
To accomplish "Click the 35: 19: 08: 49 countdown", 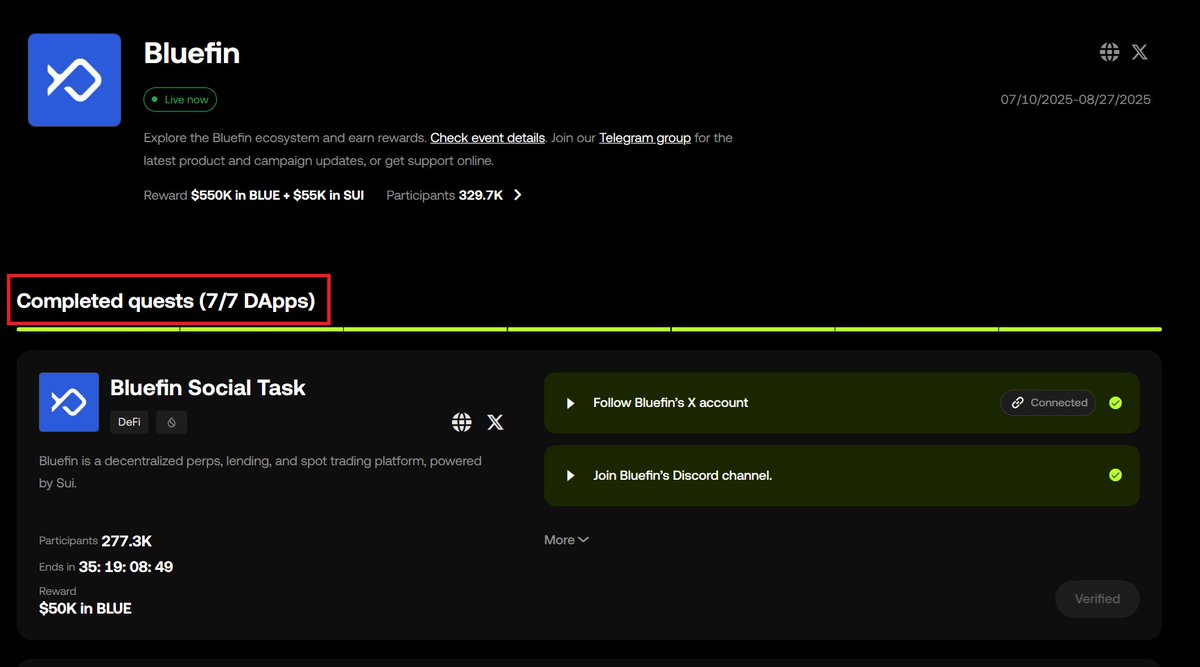I will coord(126,567).
